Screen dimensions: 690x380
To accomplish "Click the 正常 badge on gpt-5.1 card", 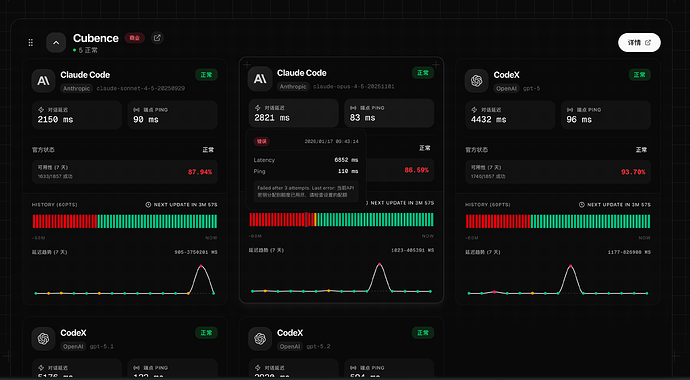I will click(206, 333).
